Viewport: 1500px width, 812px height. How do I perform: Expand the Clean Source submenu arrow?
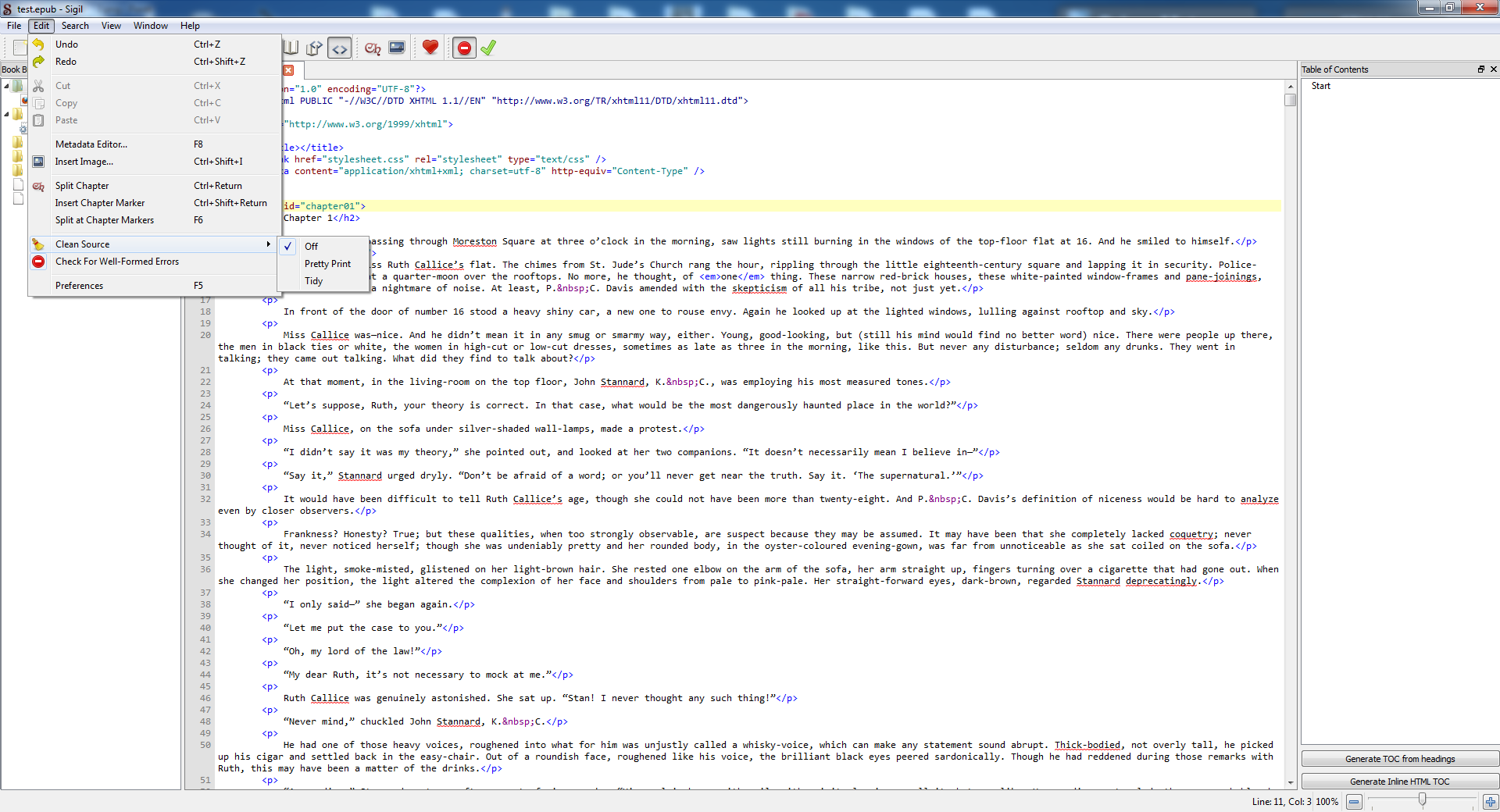[x=269, y=244]
